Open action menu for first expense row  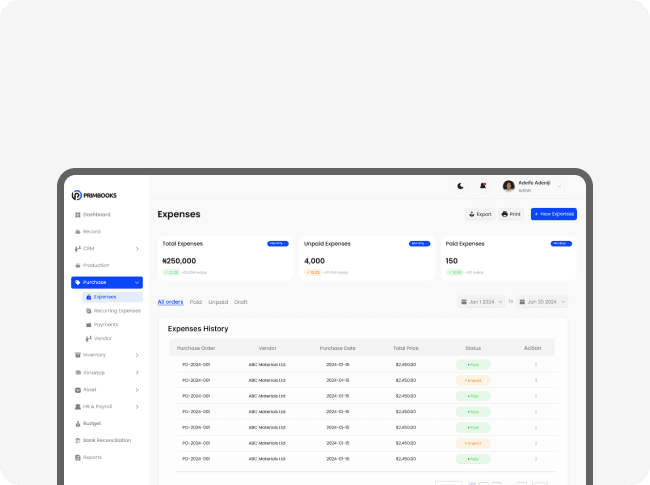point(536,365)
